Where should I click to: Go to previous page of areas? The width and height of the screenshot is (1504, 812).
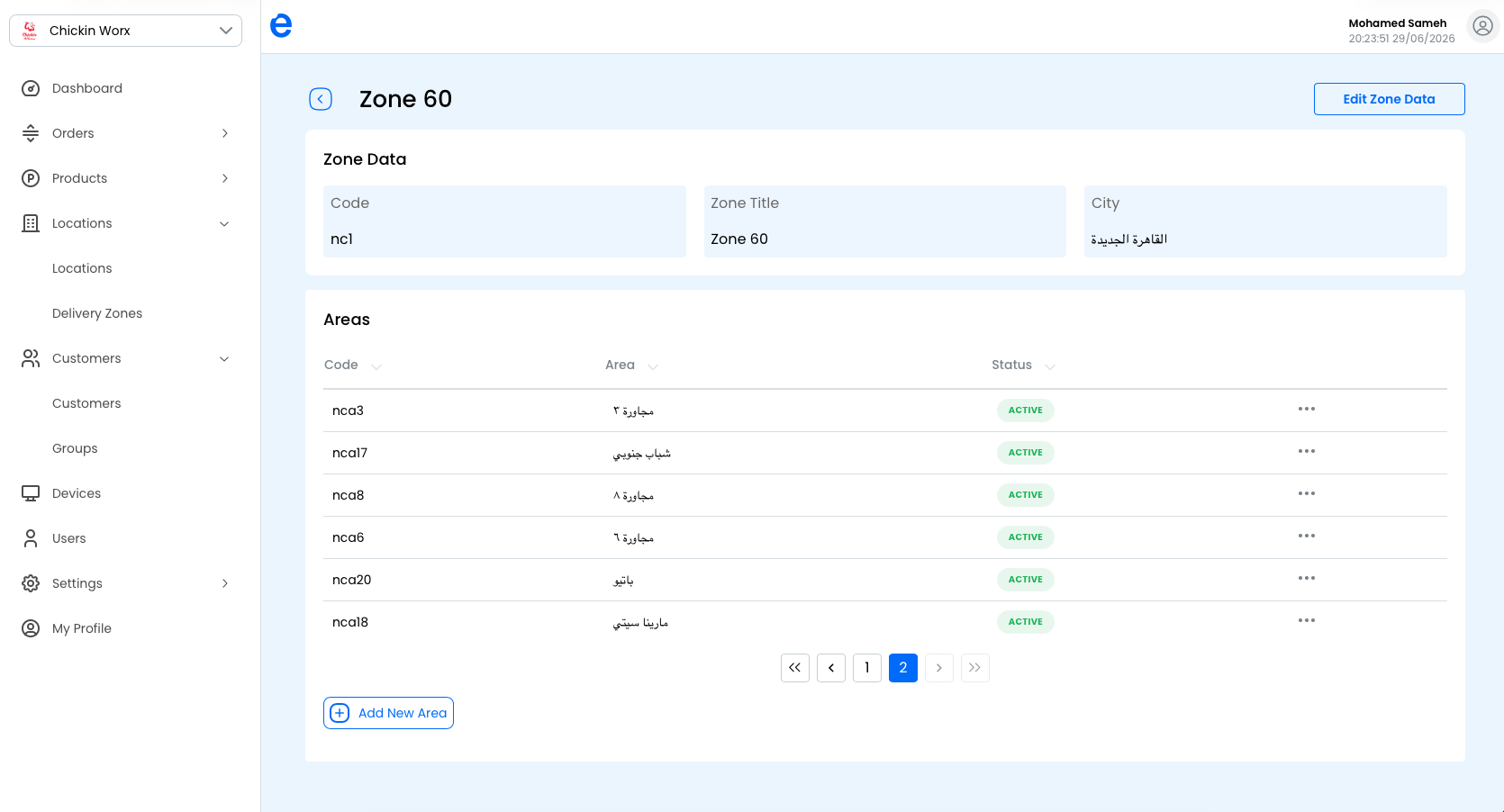click(x=831, y=668)
